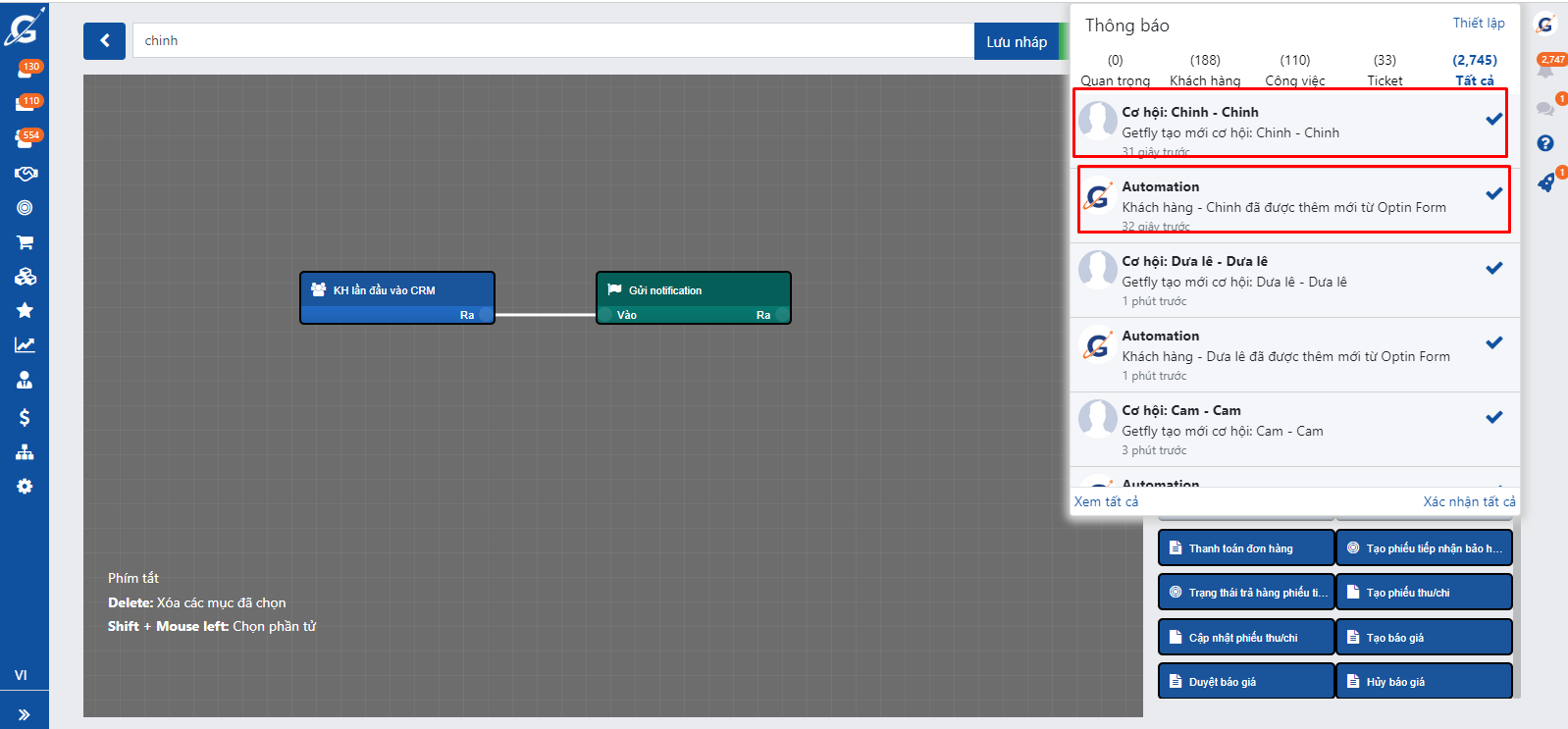Click the handshake icon in left sidebar
1568x729 pixels.
coord(25,174)
